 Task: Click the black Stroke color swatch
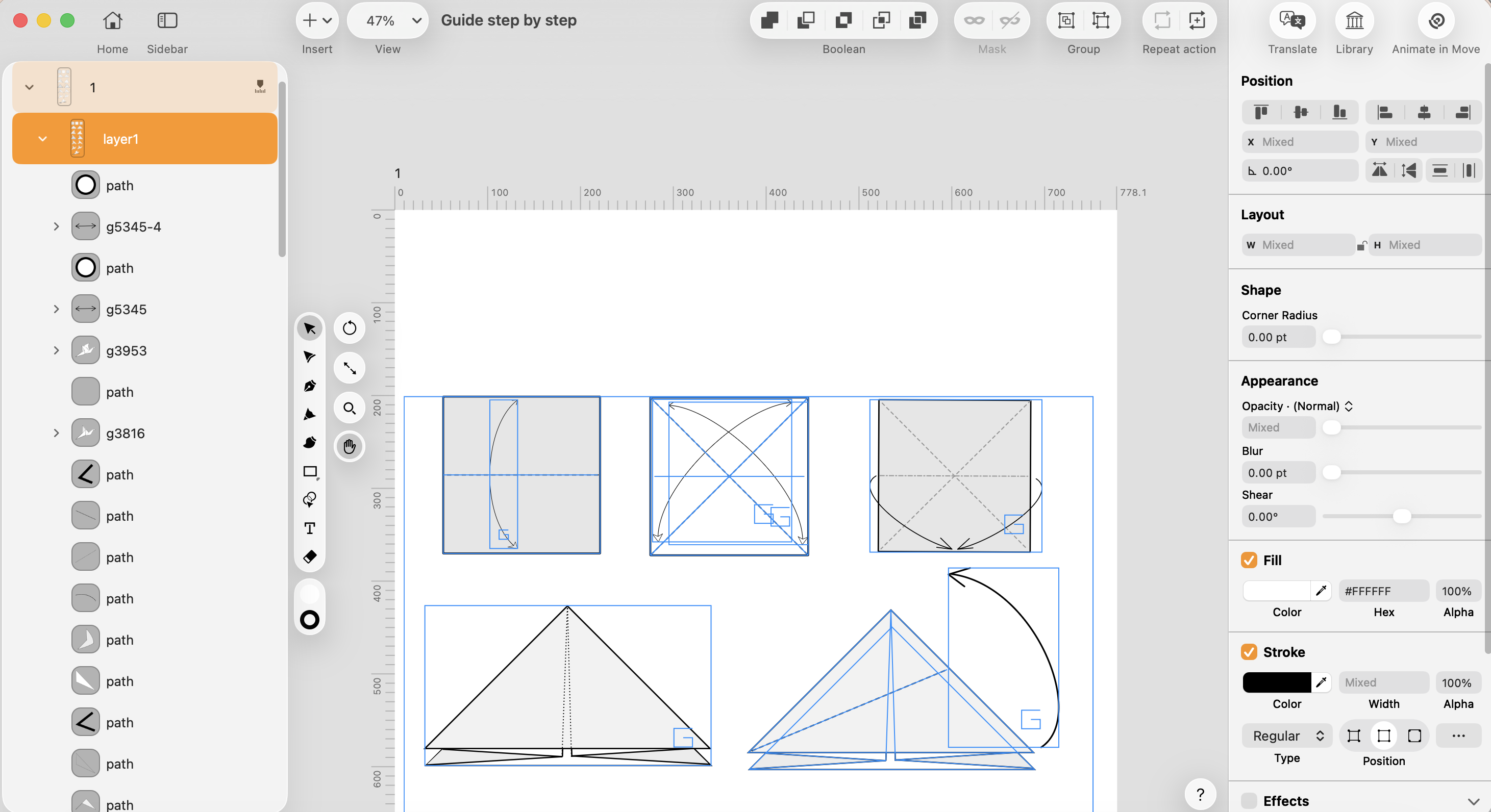[1276, 682]
